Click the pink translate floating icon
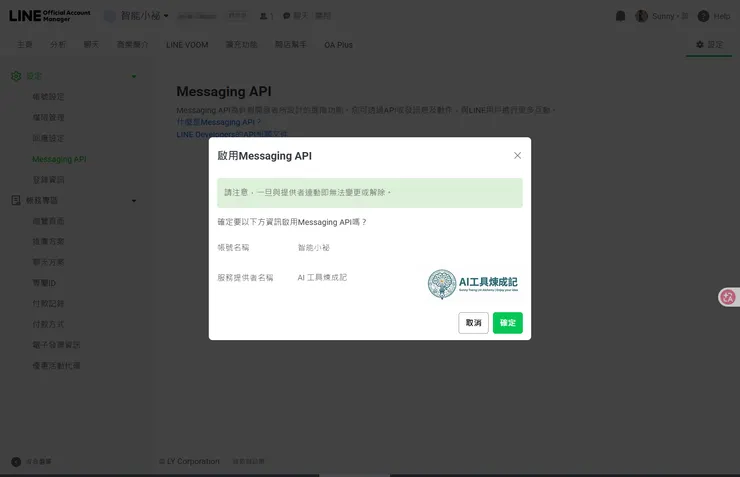This screenshot has height=477, width=740. pos(728,297)
